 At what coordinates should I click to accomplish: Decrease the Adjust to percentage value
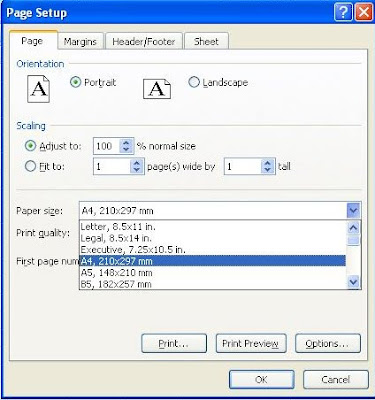[126, 149]
